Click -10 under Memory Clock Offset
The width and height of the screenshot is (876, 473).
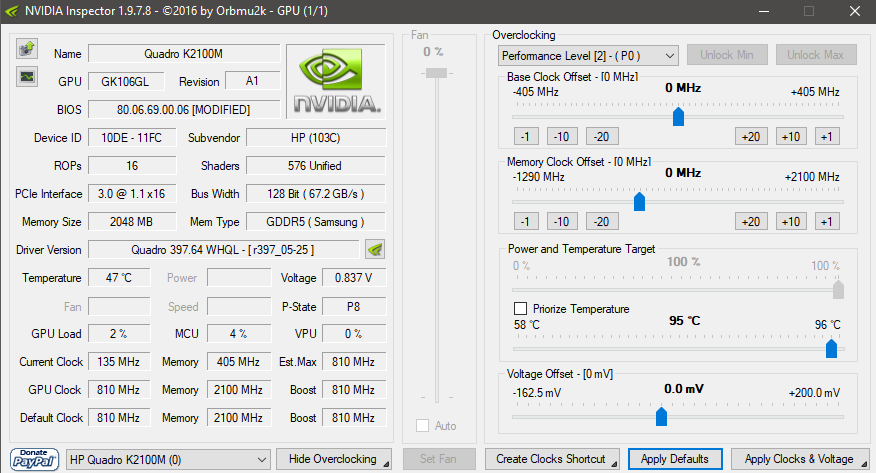click(x=561, y=221)
